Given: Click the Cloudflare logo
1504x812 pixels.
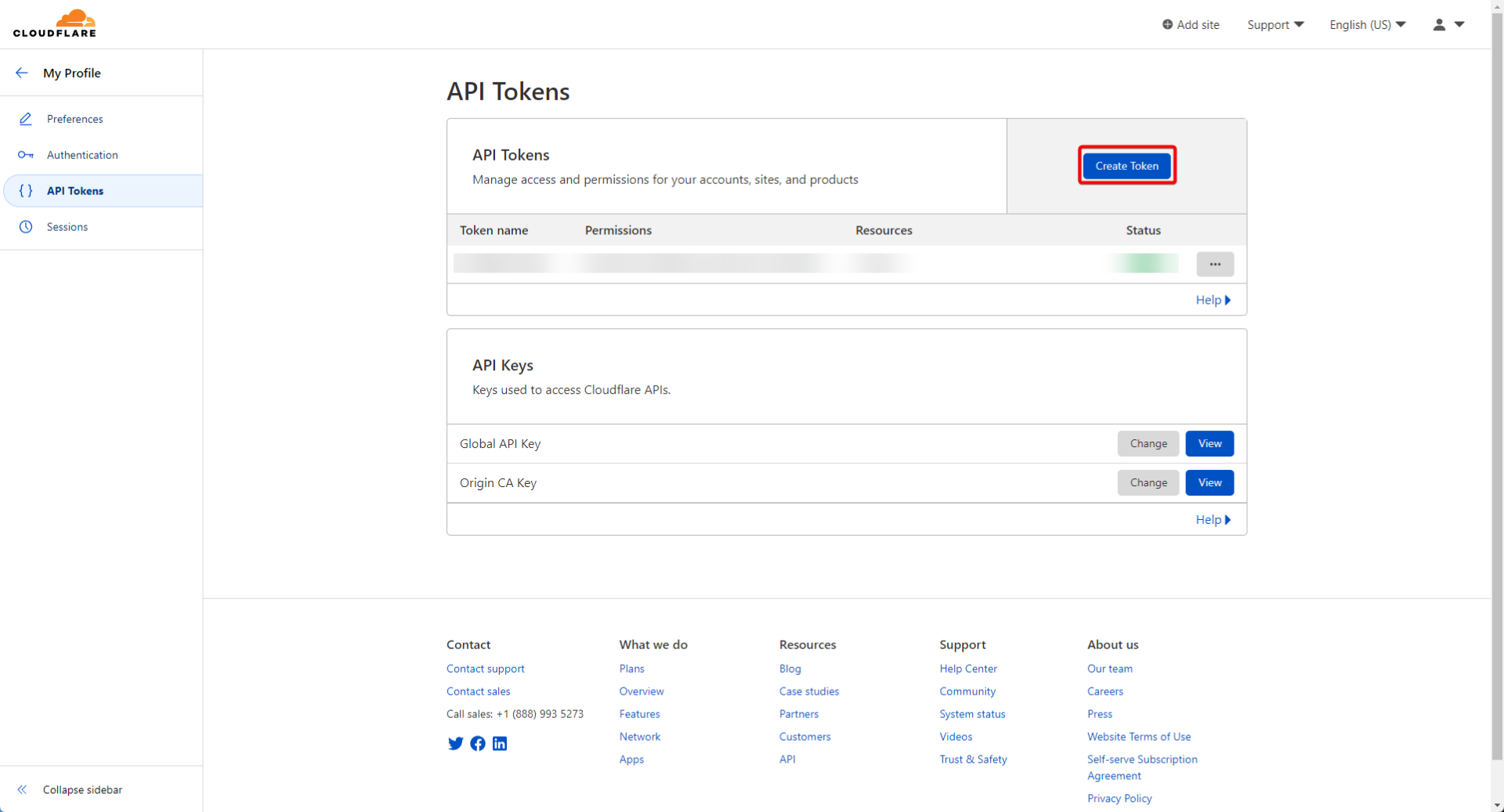Looking at the screenshot, I should tap(55, 23).
